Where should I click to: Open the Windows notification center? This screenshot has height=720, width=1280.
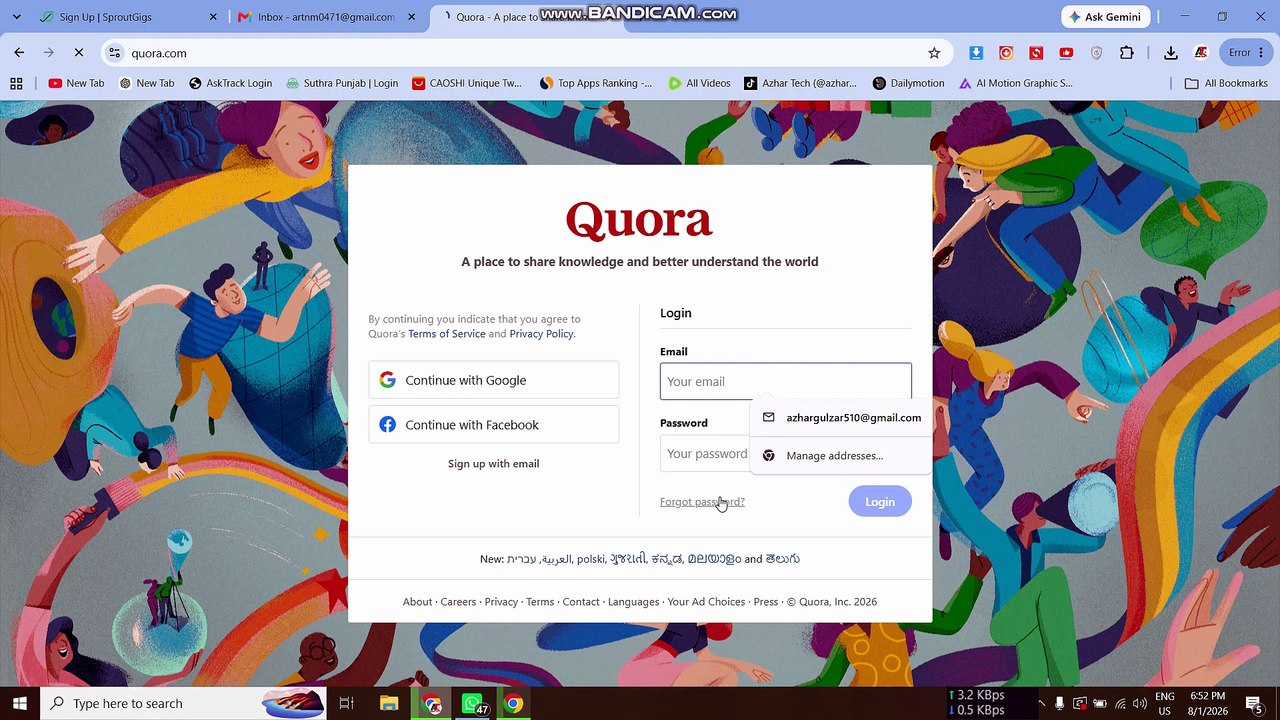pos(1254,703)
